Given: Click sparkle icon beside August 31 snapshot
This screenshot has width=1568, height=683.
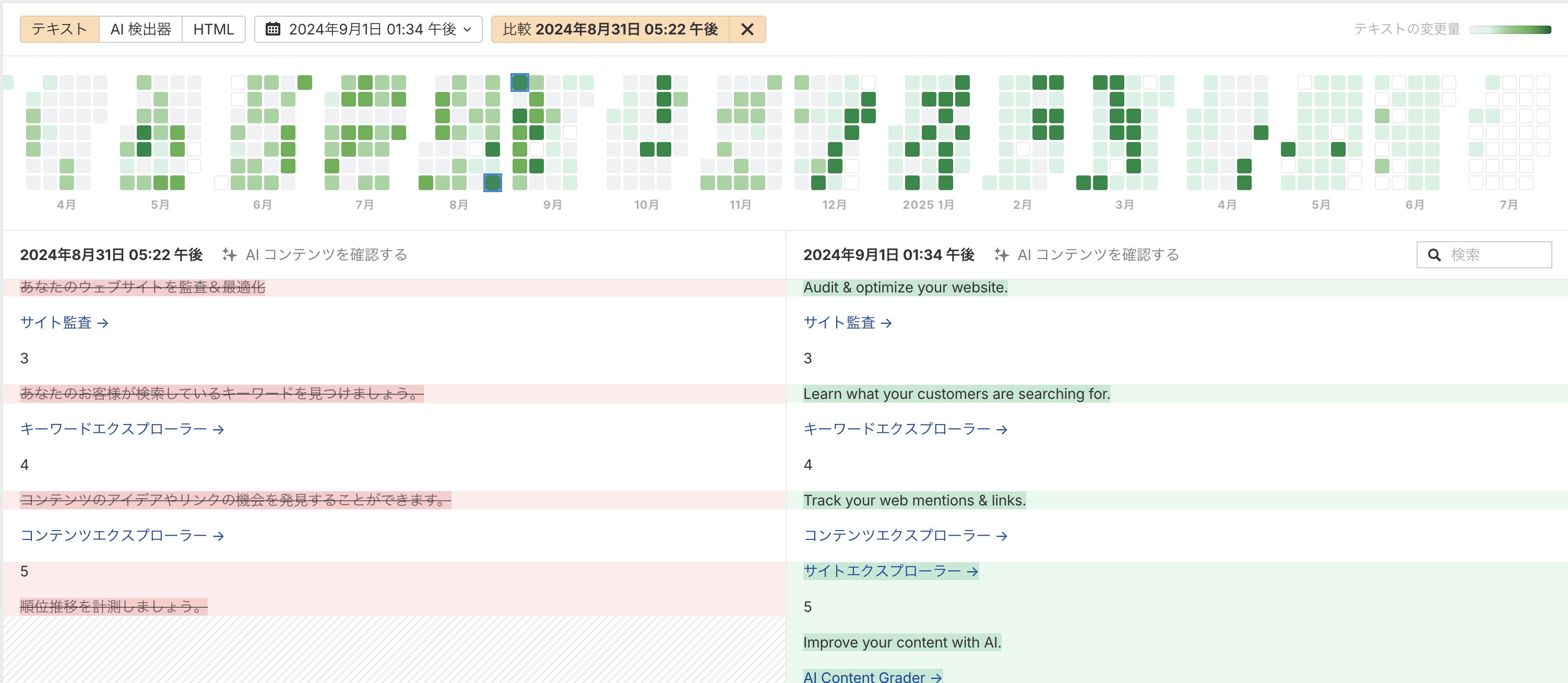Looking at the screenshot, I should [x=230, y=254].
